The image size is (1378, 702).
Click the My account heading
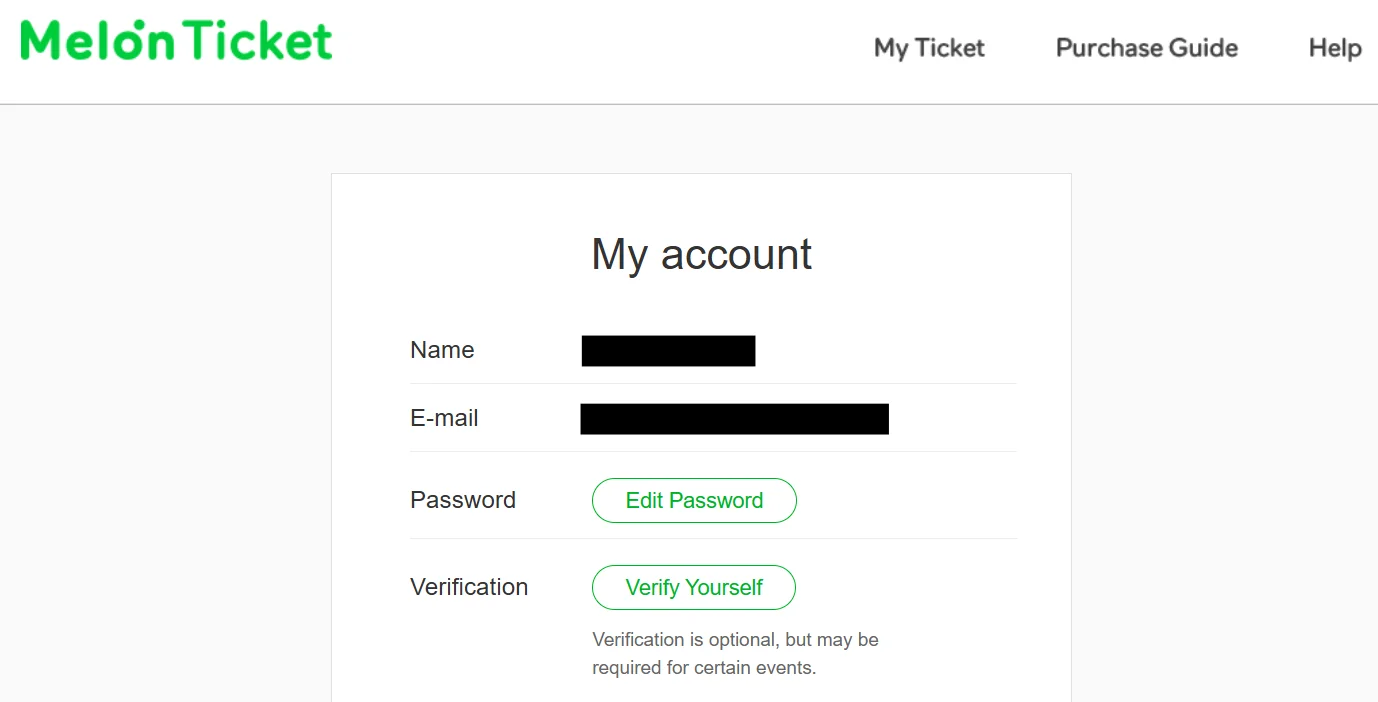pos(700,255)
